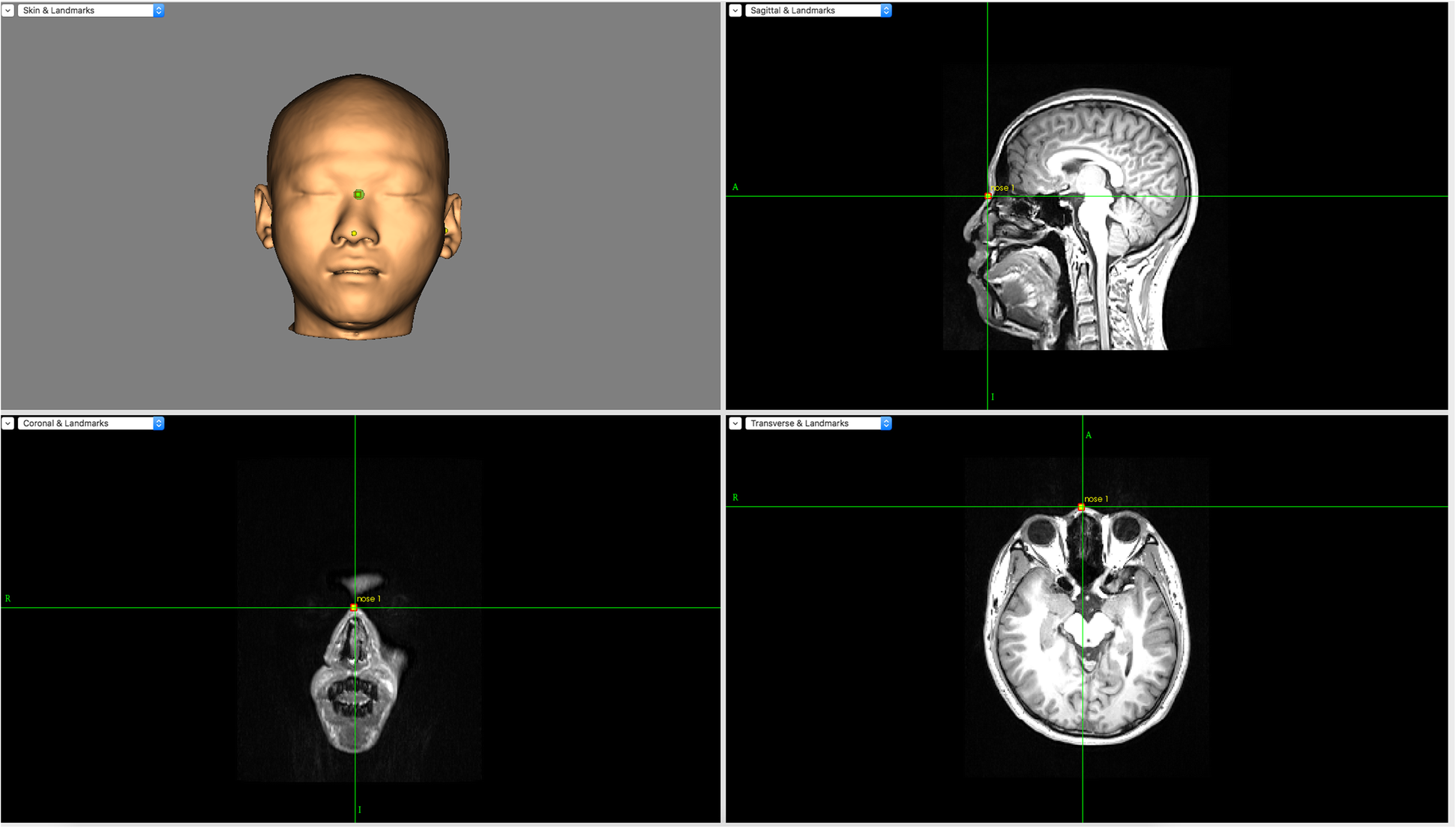Click the 'A' orientation label in sagittal view
The width and height of the screenshot is (1456, 828).
click(x=735, y=187)
